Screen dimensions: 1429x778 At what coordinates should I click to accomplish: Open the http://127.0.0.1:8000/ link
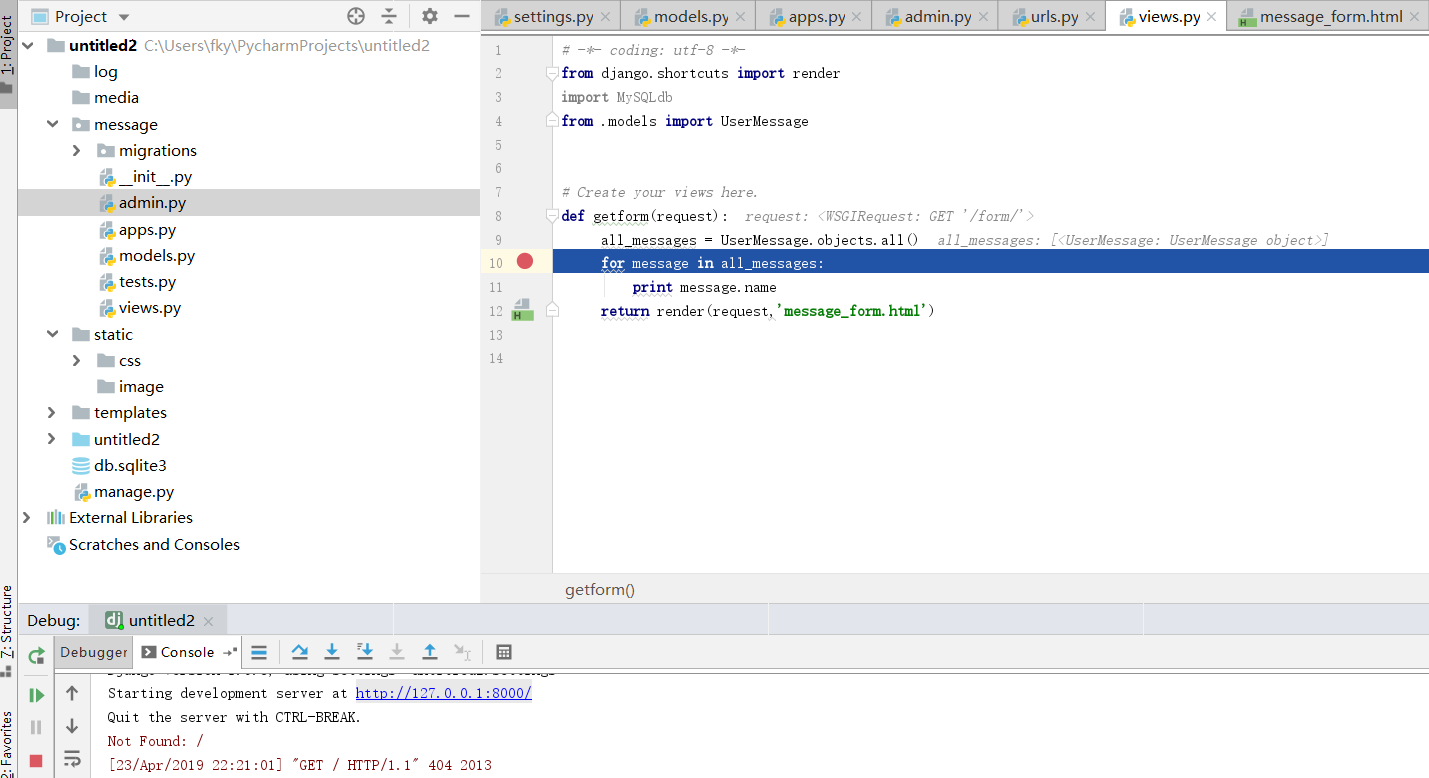coord(443,693)
